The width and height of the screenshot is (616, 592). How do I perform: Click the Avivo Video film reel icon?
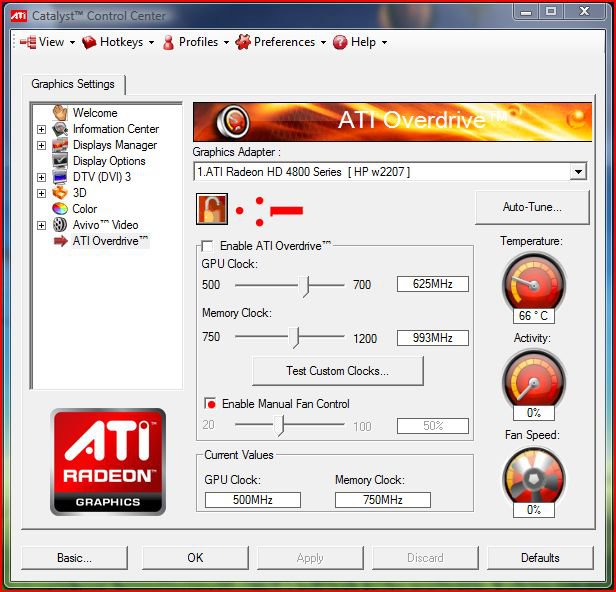[60, 225]
